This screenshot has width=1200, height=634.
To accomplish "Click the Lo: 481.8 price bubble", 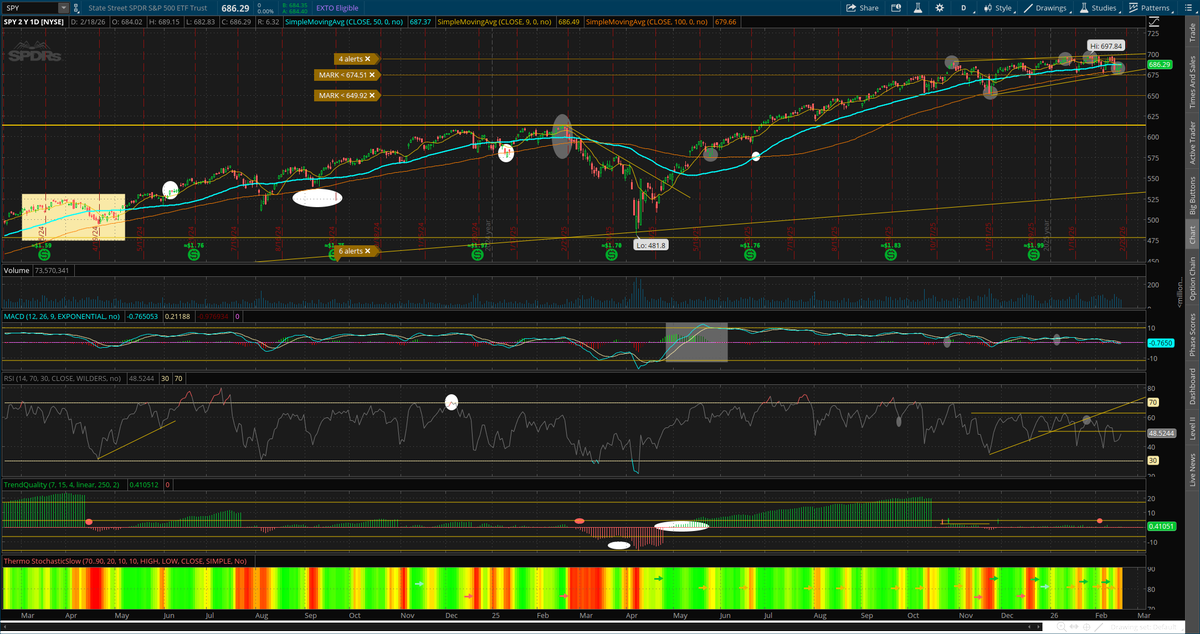I will [651, 244].
